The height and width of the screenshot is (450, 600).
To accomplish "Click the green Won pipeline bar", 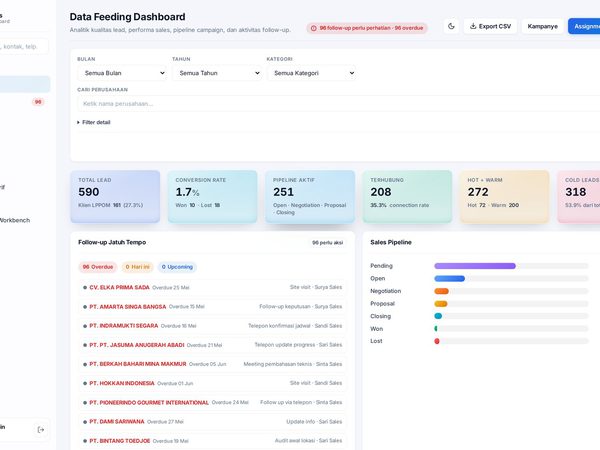I will (436, 329).
